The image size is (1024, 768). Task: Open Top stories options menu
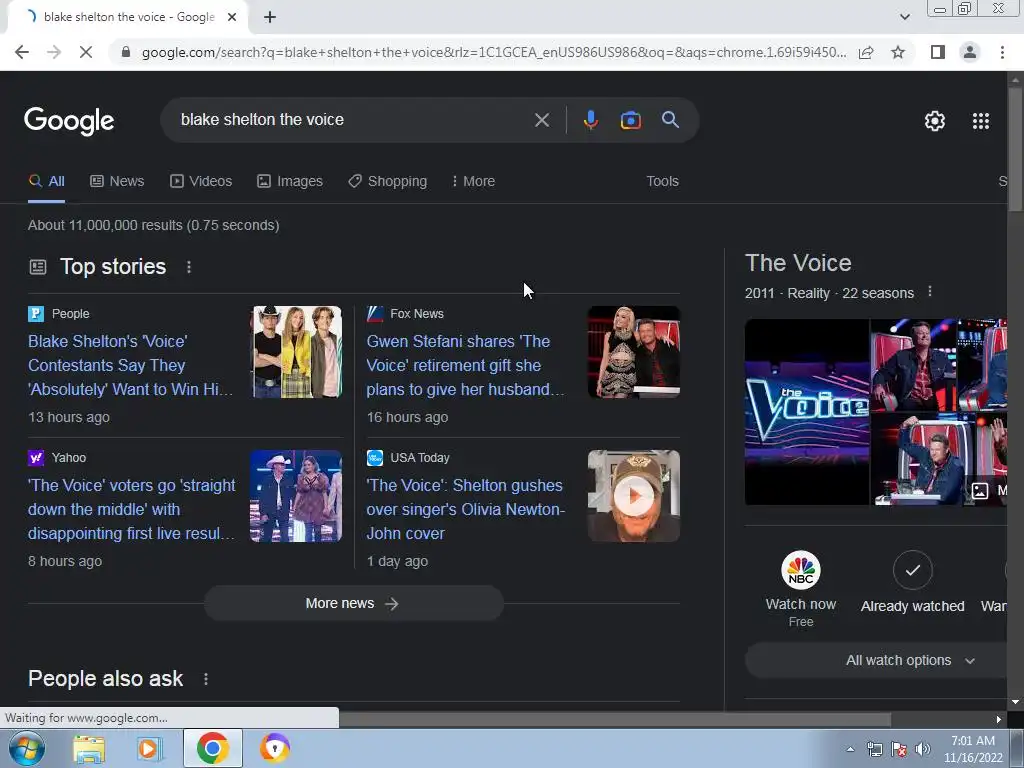pyautogui.click(x=189, y=267)
